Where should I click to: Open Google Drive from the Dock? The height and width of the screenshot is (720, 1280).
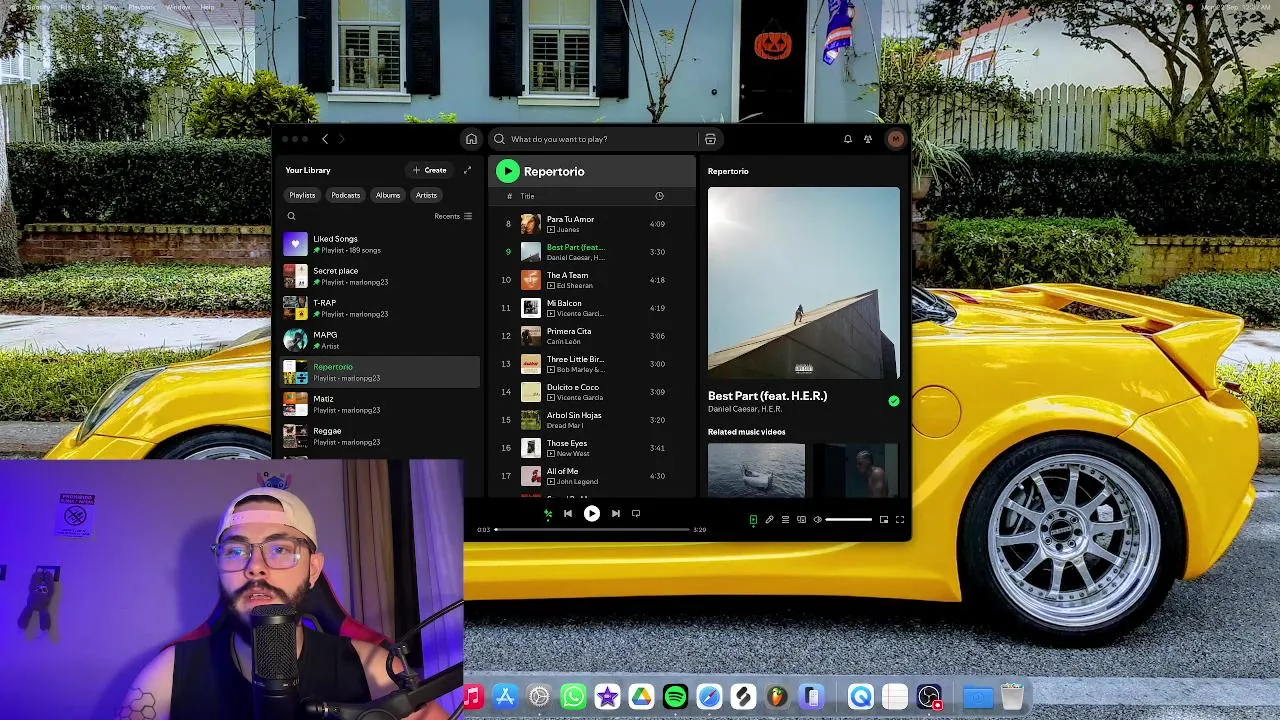(x=641, y=696)
